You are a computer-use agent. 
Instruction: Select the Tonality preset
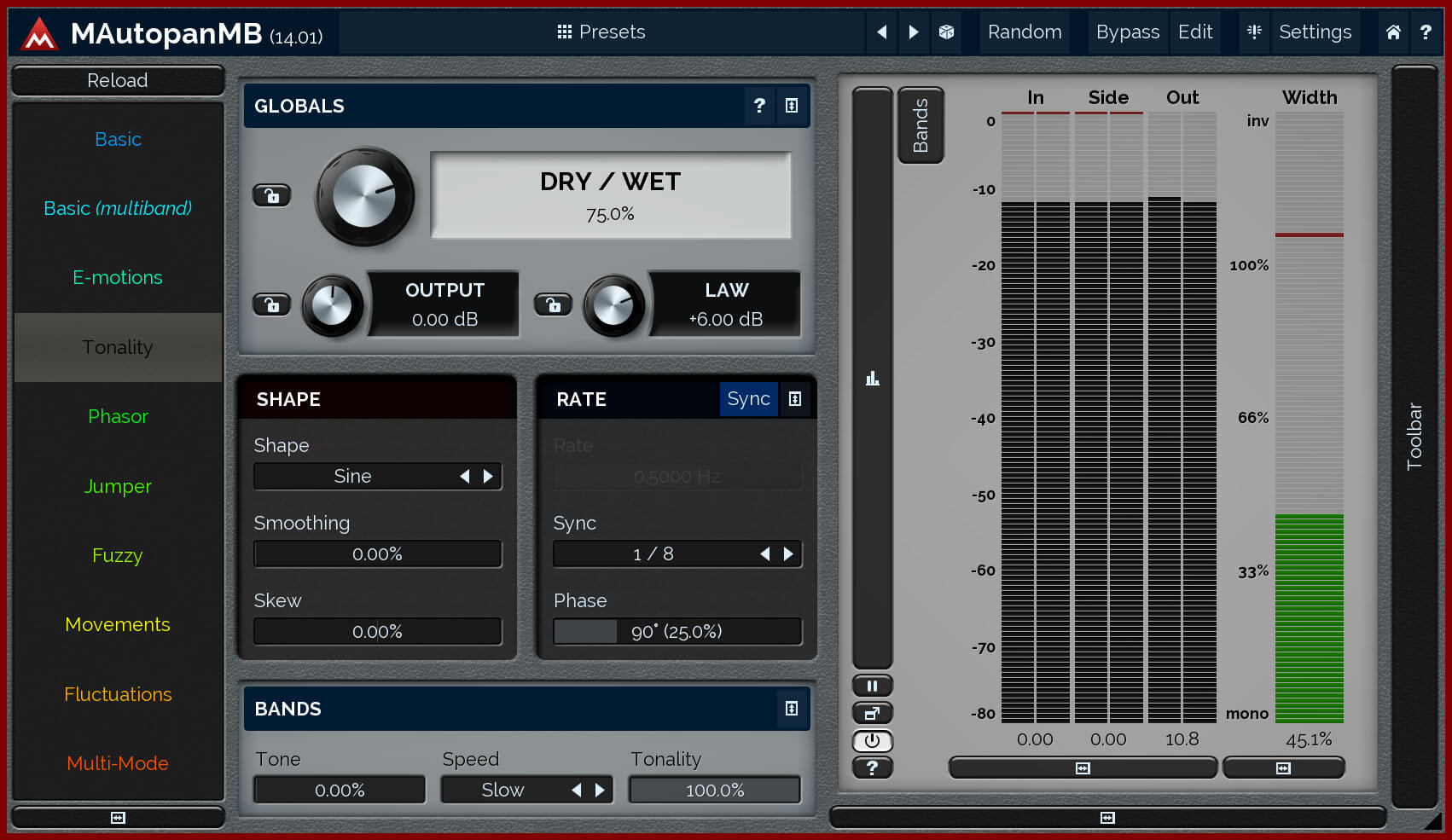[118, 347]
